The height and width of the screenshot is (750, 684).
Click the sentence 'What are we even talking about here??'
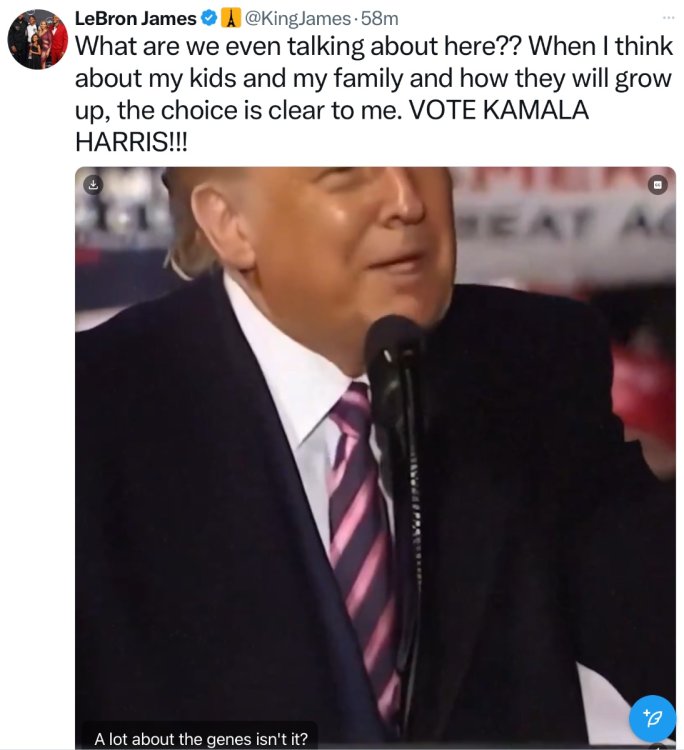[298, 46]
